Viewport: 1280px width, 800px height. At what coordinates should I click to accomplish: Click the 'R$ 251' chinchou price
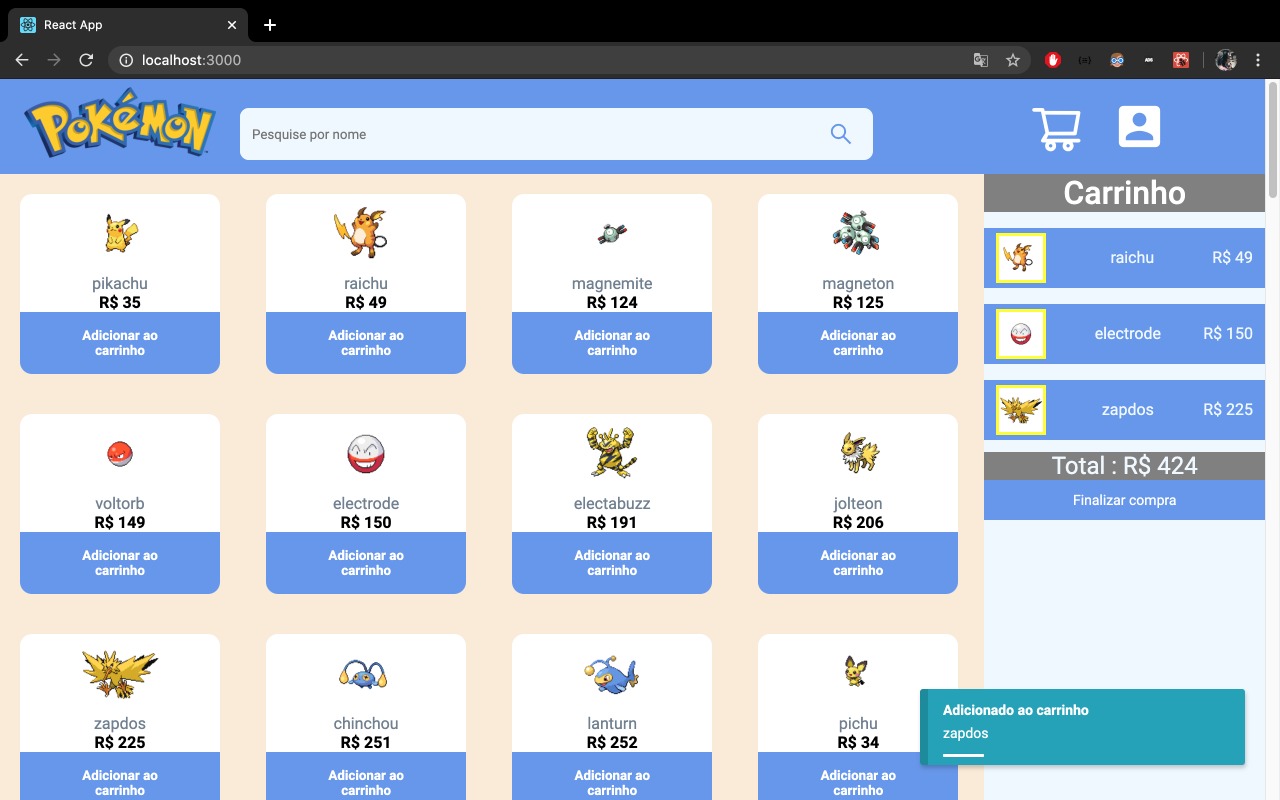point(366,742)
